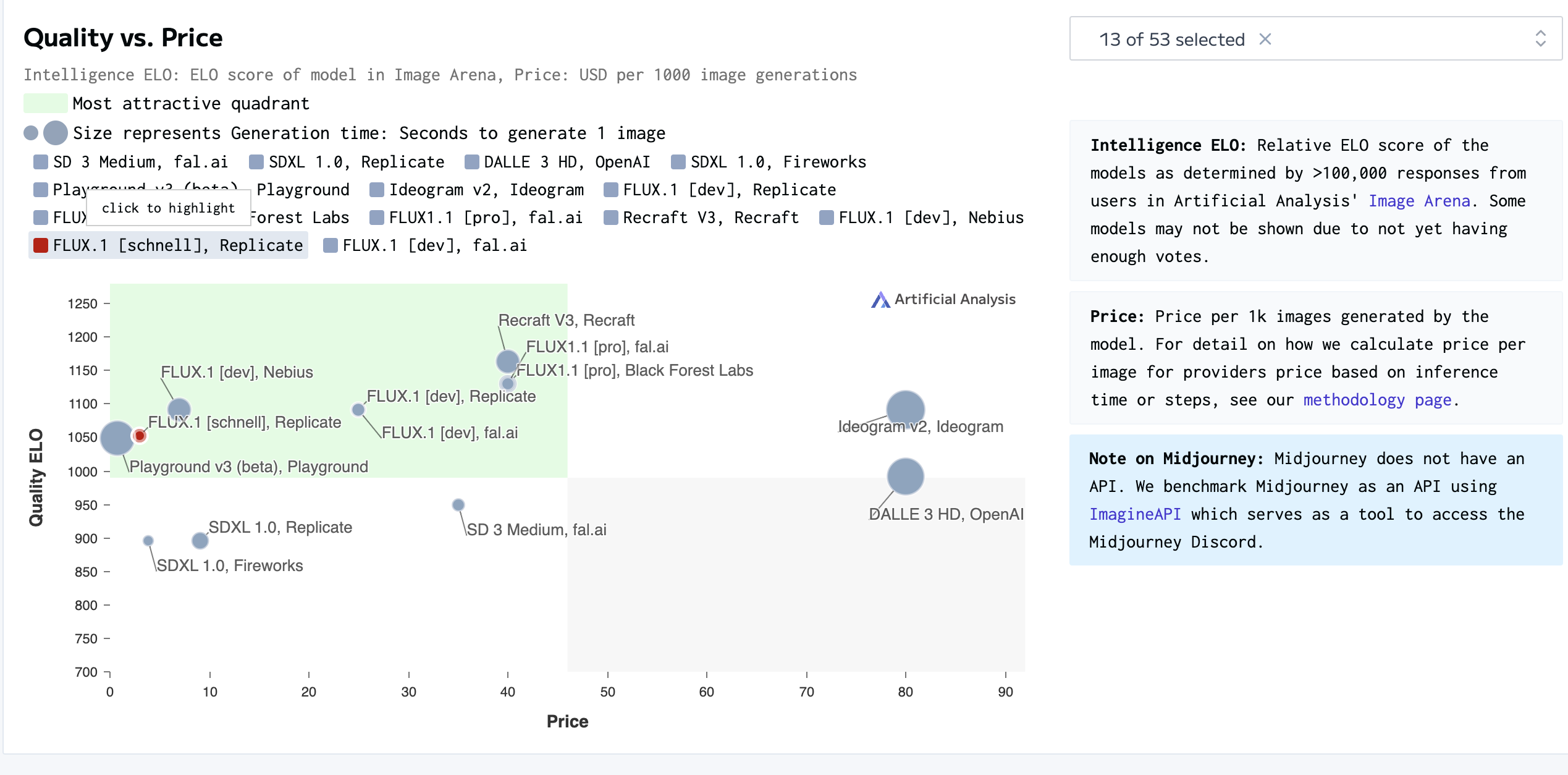Viewport: 1568px width, 775px height.
Task: Select the Recraft V3 data point bubble
Action: [x=507, y=361]
